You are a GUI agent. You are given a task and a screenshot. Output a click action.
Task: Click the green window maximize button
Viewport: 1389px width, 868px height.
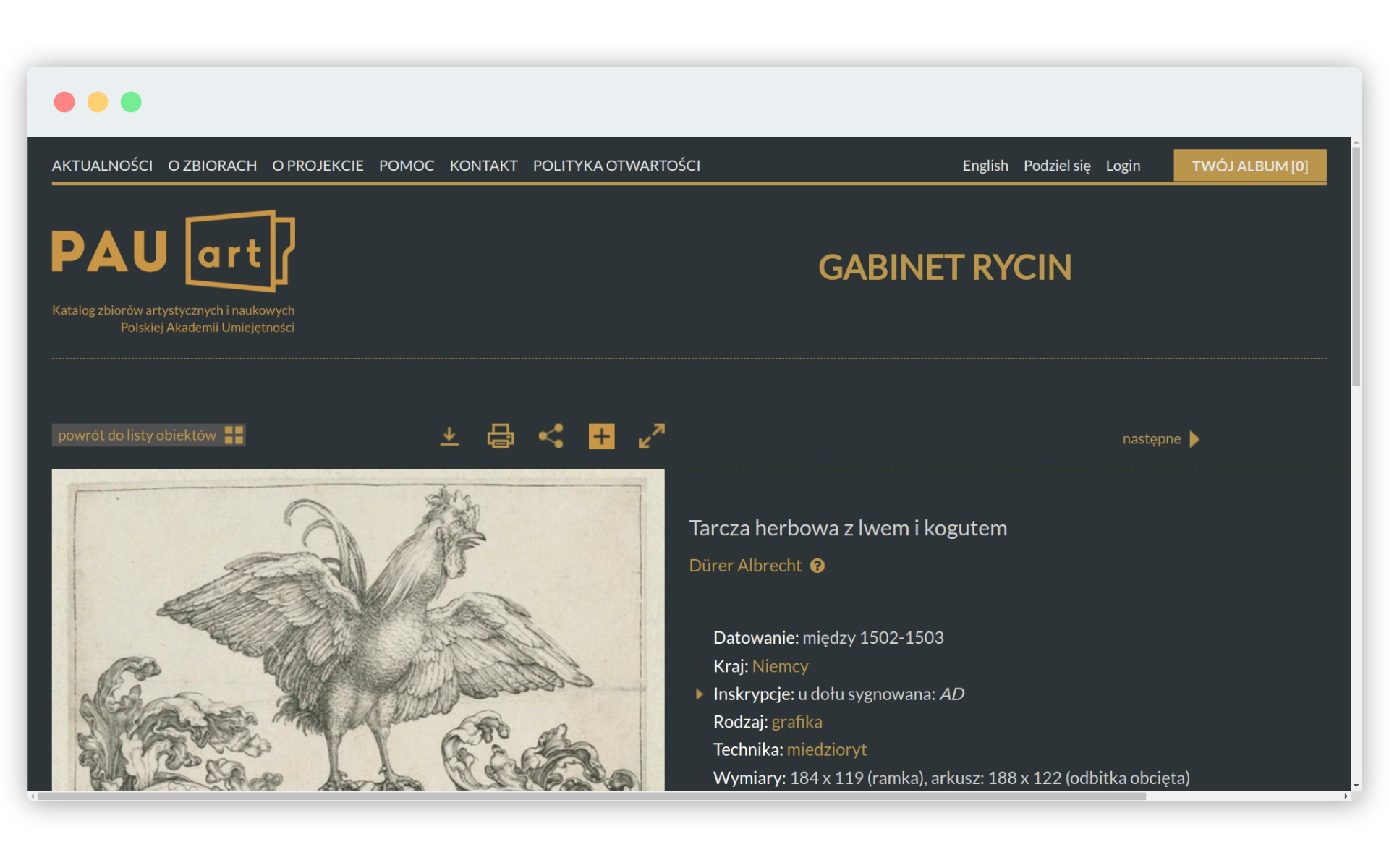[x=131, y=102]
